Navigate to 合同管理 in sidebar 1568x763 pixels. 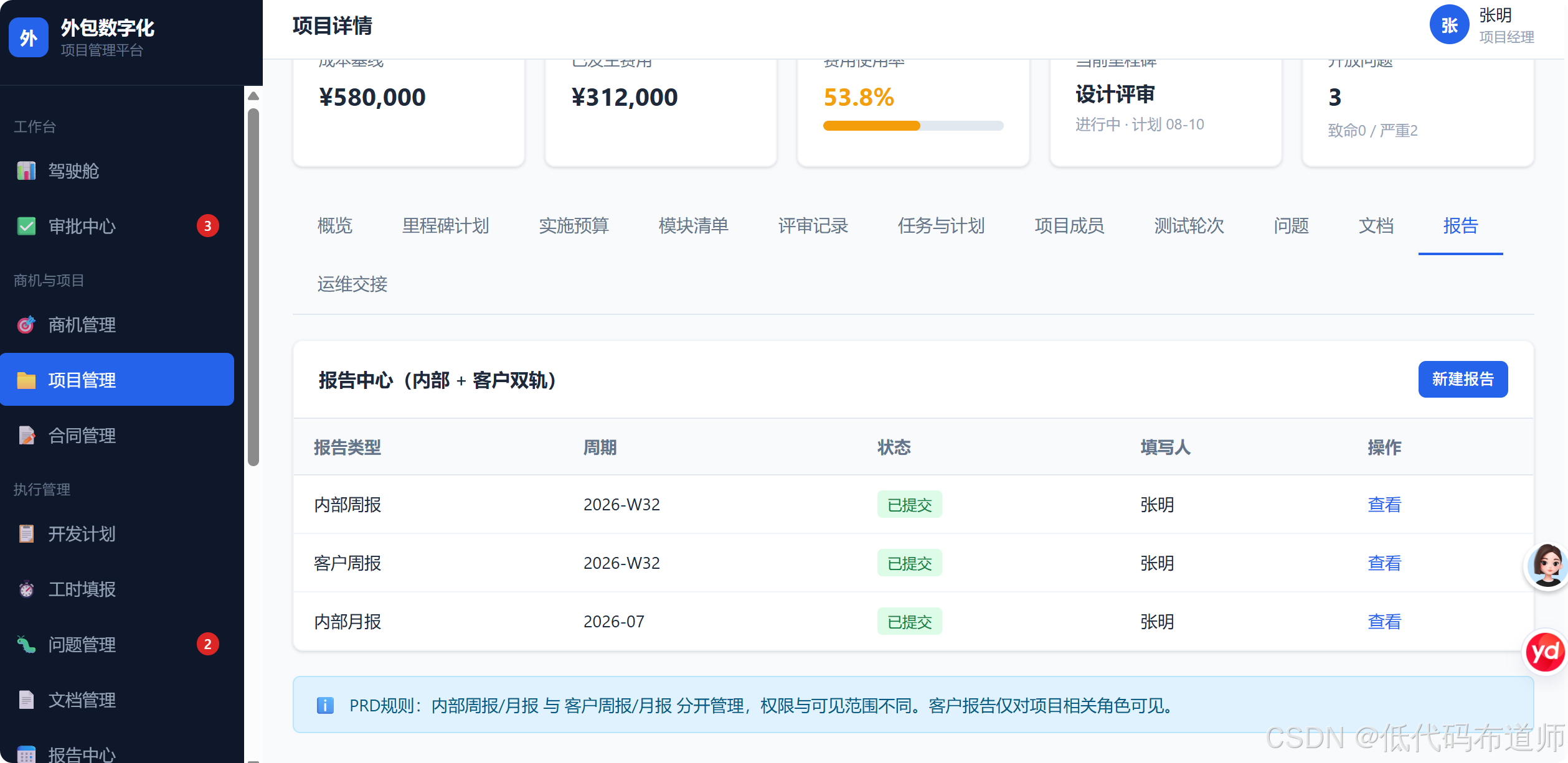coord(117,435)
